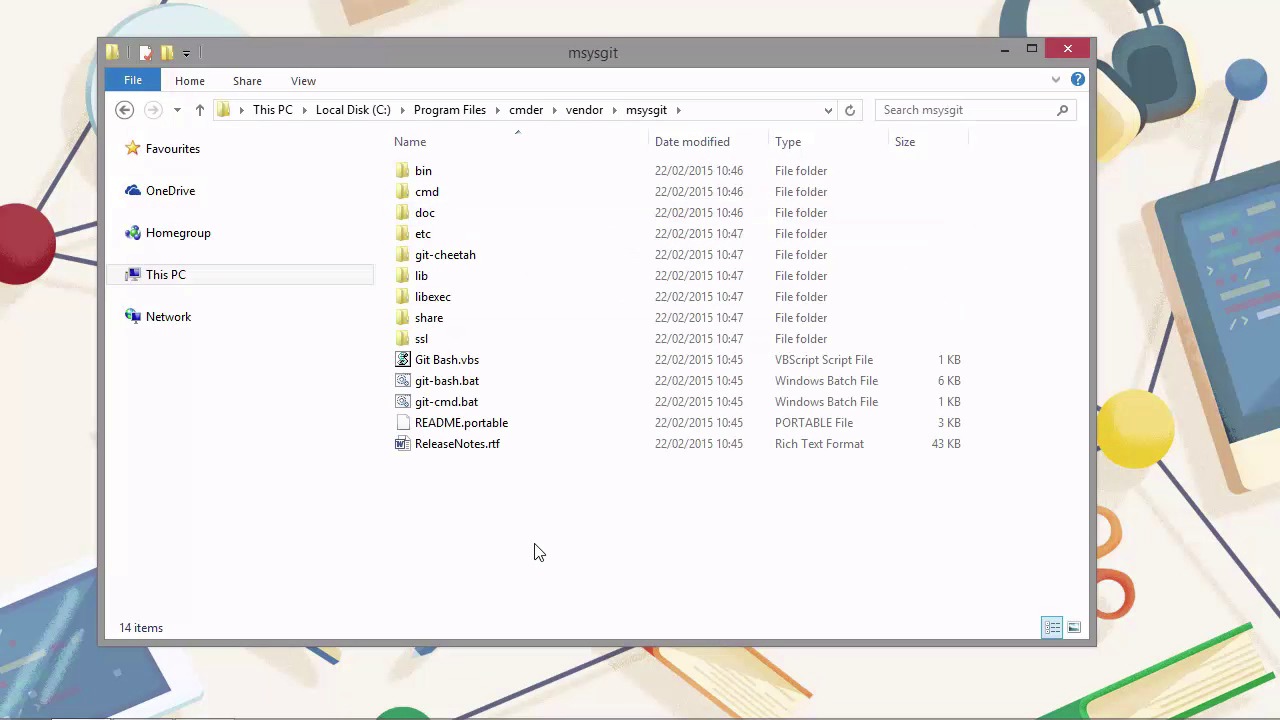Click the PORTABLE File type text

[x=814, y=423]
